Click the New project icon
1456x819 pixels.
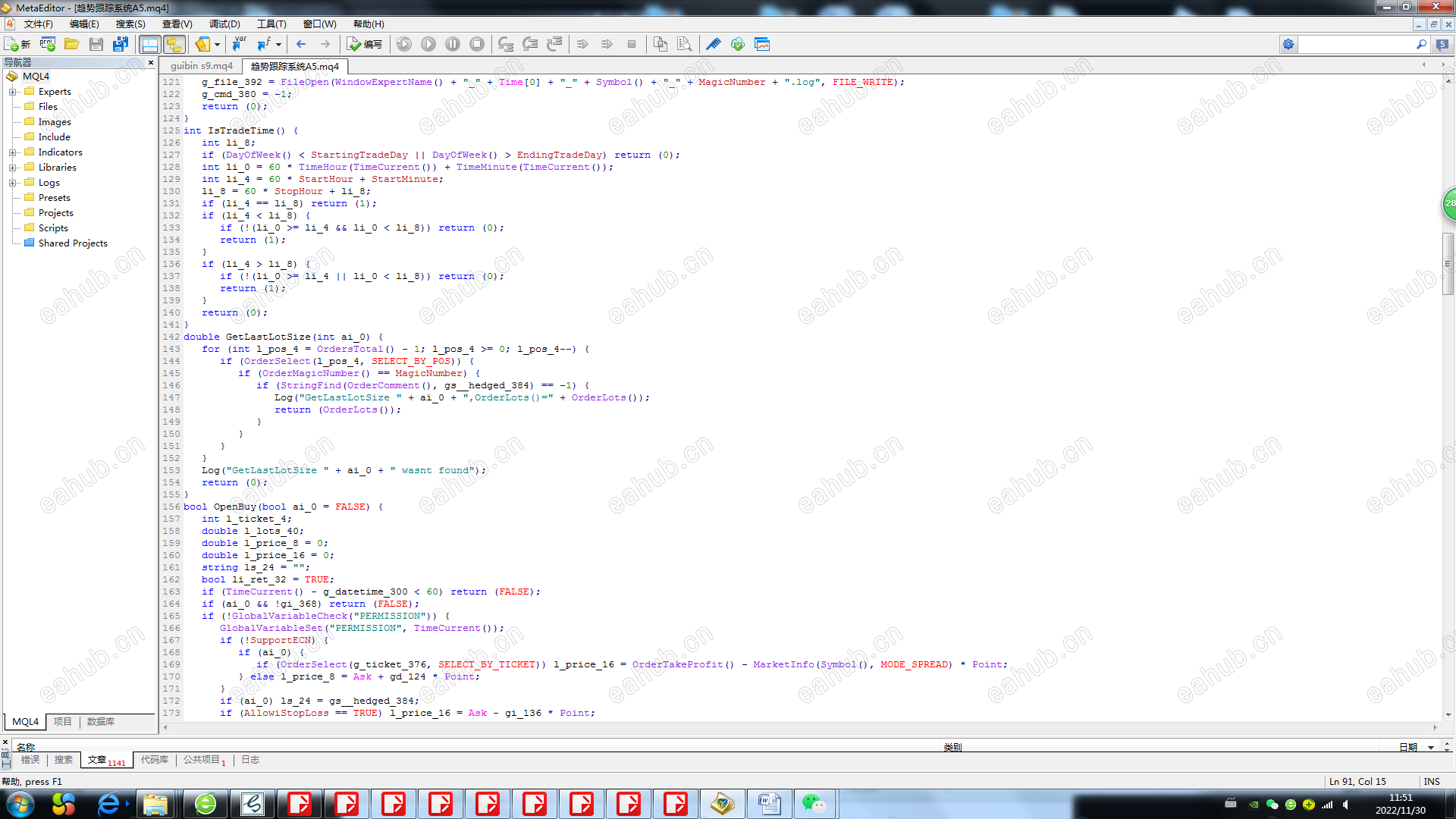(x=48, y=44)
